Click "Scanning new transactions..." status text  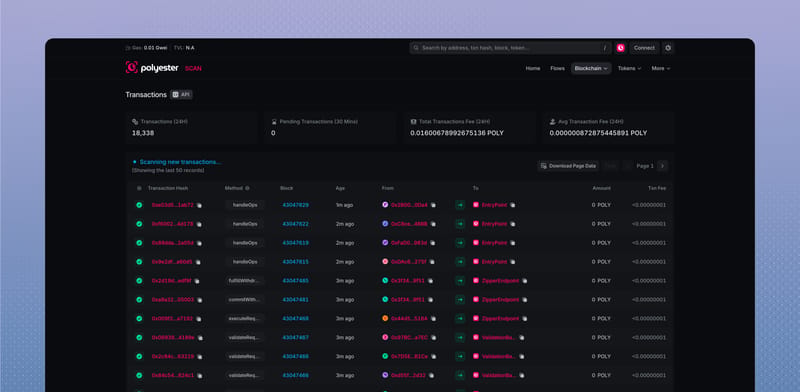(x=181, y=162)
